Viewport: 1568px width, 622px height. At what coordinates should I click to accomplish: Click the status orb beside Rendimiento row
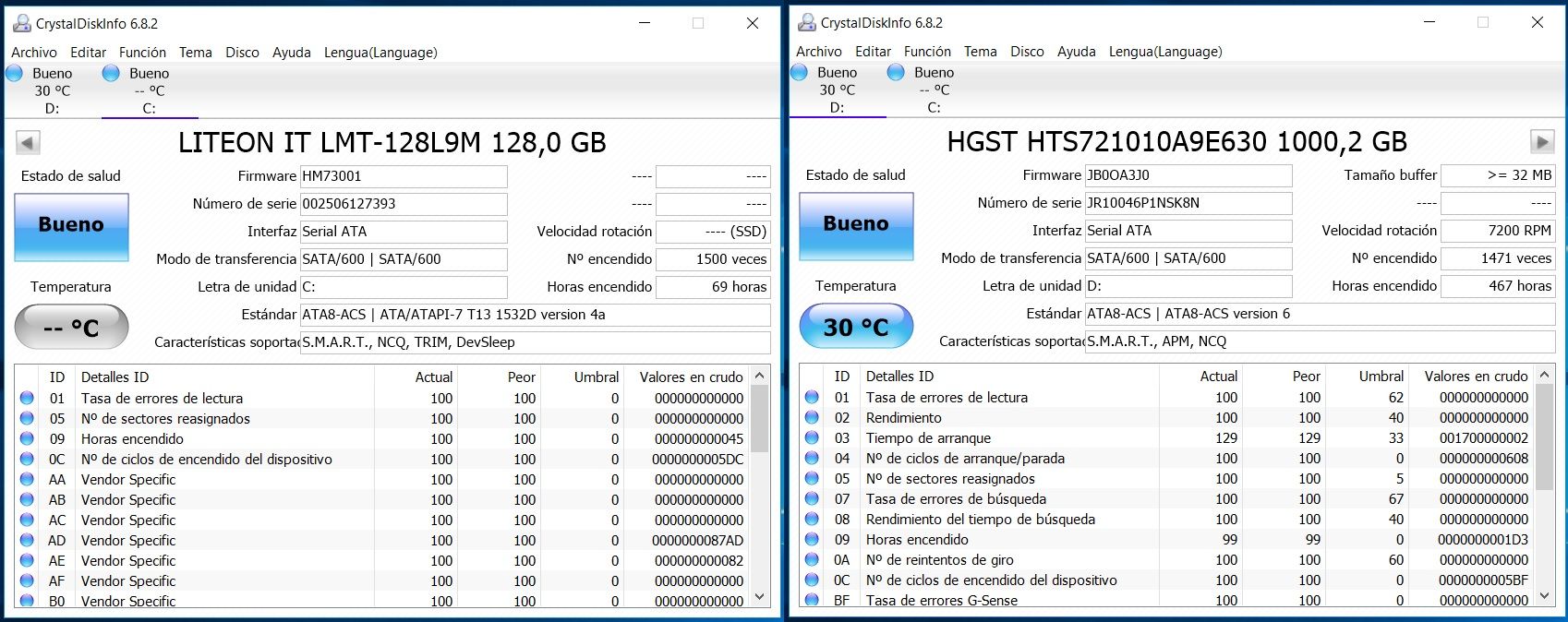point(812,417)
